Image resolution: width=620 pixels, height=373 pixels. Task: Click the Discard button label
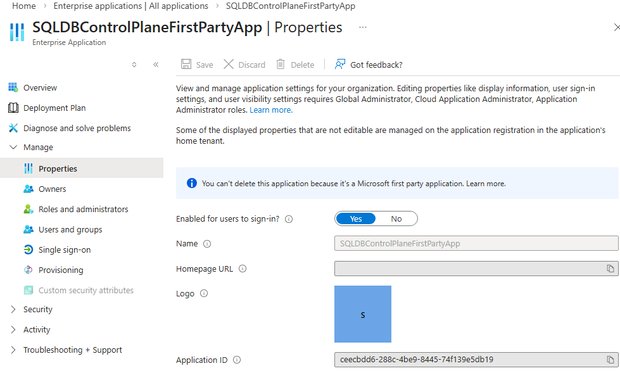pos(252,65)
